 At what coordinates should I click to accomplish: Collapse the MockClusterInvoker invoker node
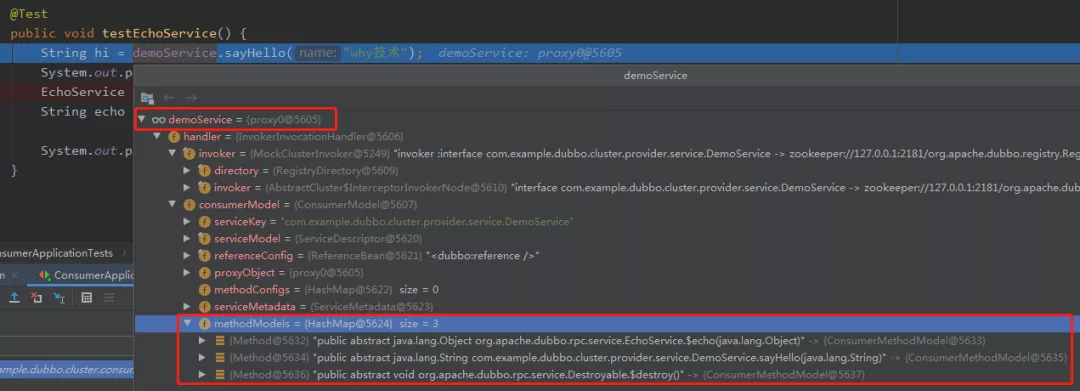[173, 154]
